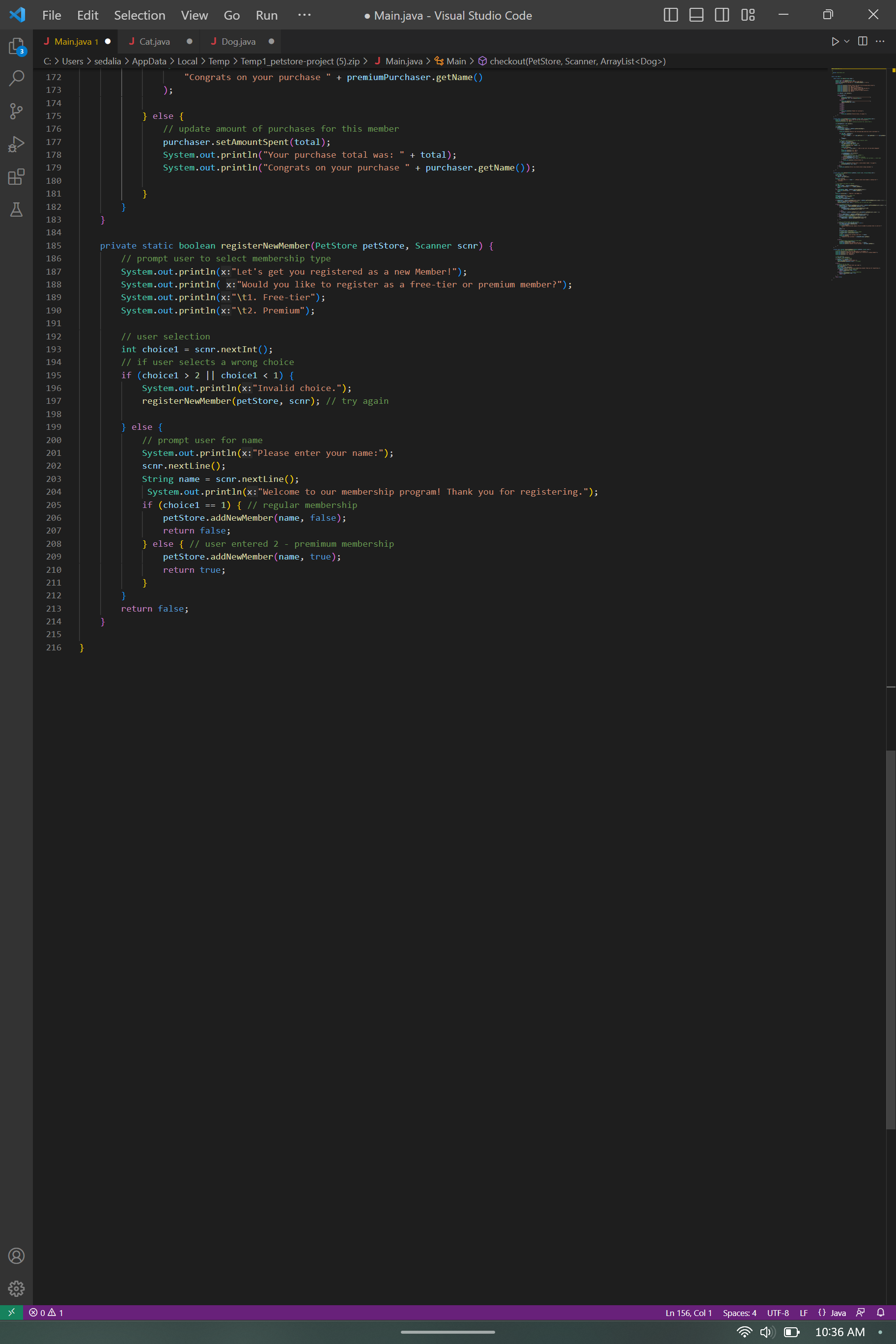Image resolution: width=896 pixels, height=1344 pixels.
Task: Open the Main breadcrumb dropdown
Action: tap(455, 61)
